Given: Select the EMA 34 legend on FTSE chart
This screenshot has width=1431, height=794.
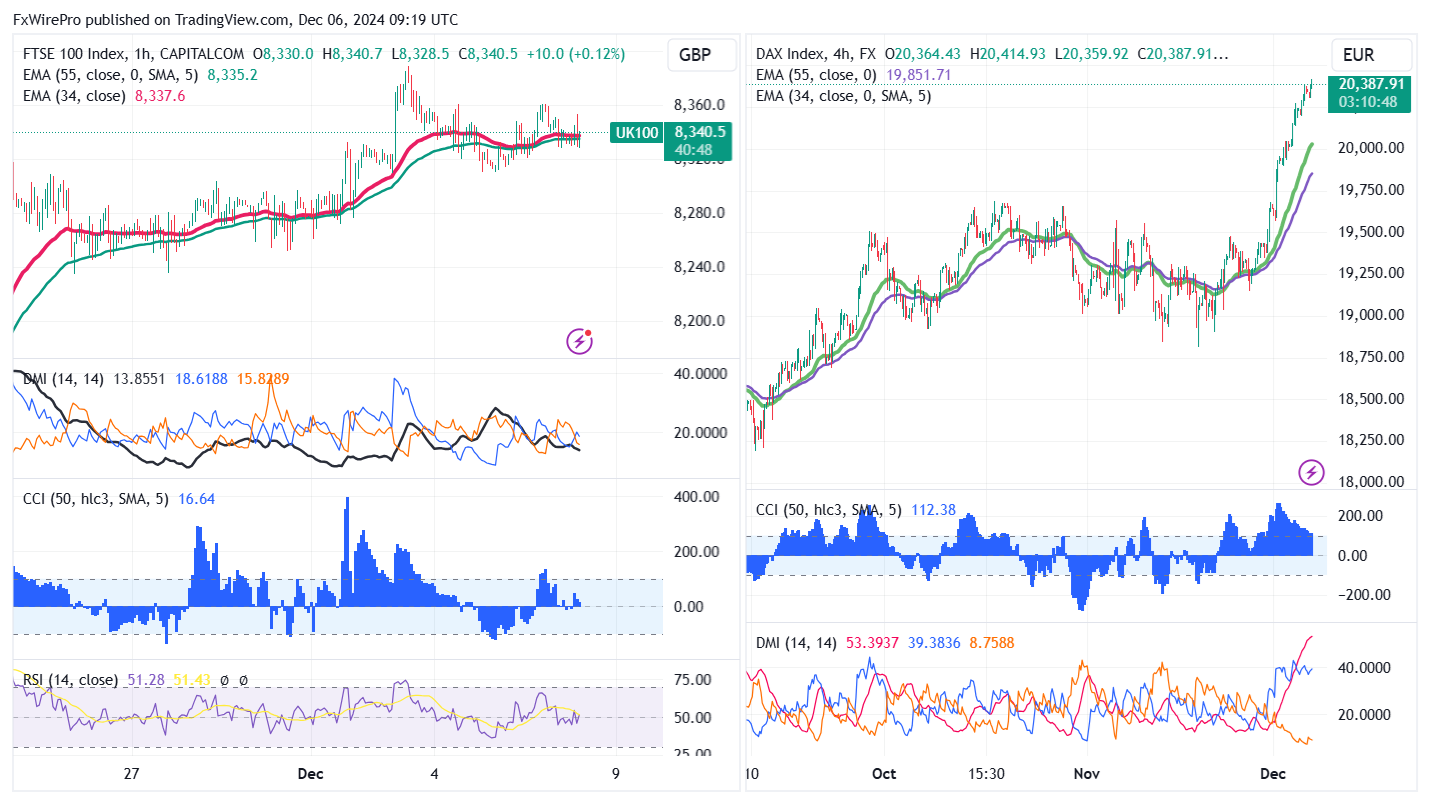Looking at the screenshot, I should point(75,96).
